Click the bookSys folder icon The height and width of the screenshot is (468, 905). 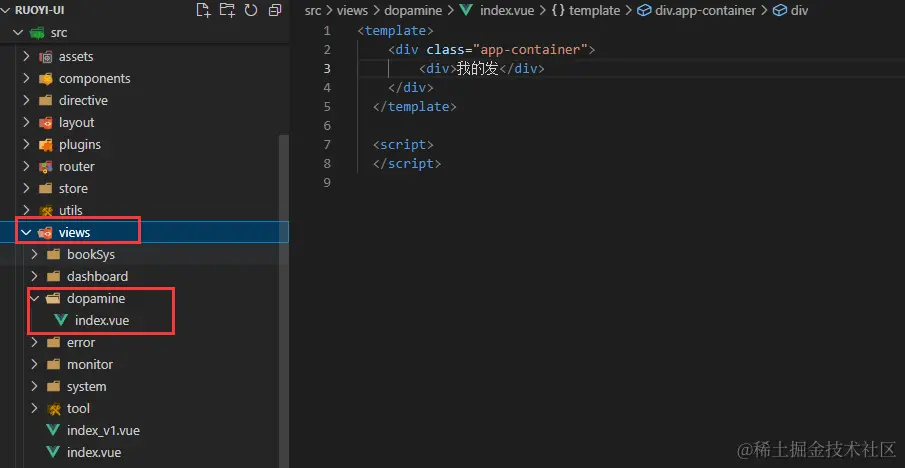click(54, 254)
